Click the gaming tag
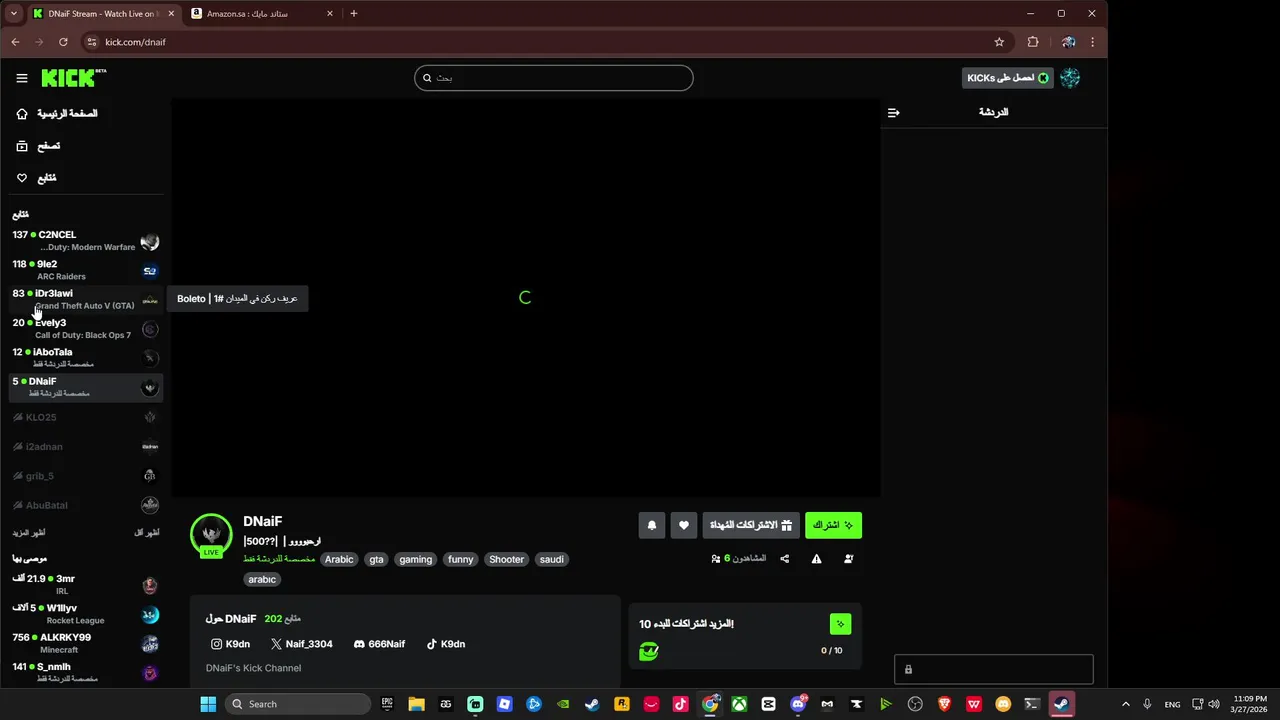Image resolution: width=1280 pixels, height=720 pixels. [415, 560]
